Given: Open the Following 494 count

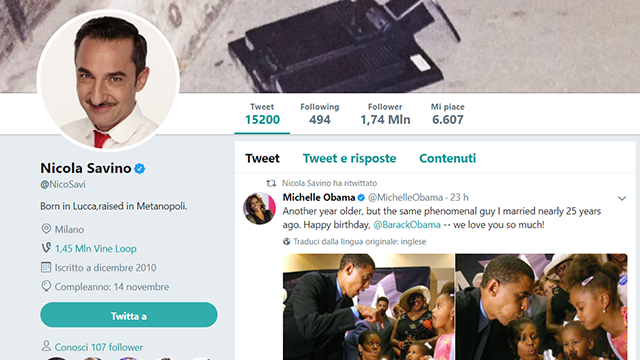Looking at the screenshot, I should click(320, 114).
